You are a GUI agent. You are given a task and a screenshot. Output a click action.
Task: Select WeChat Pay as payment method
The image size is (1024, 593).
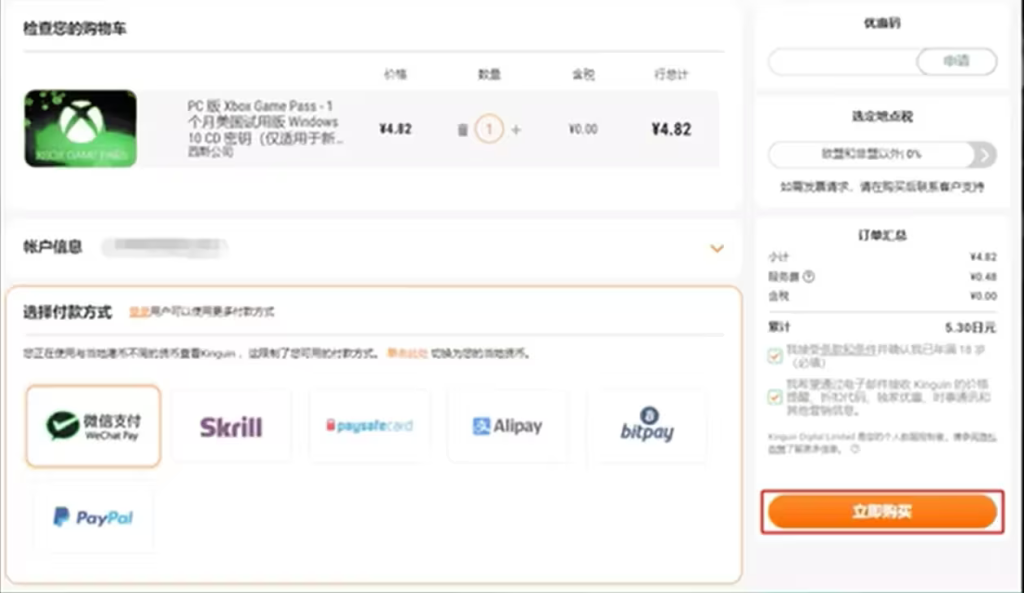(93, 426)
